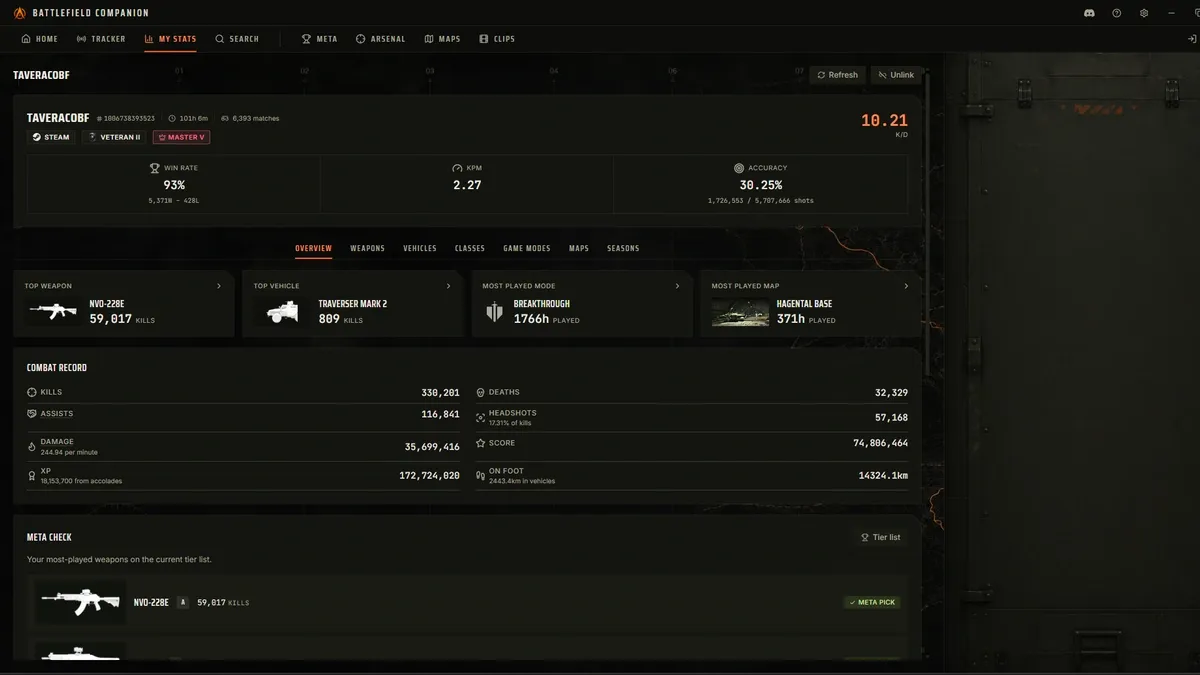Screen dimensions: 1200x675
Task: Click the 14324.1km on foot value
Action: point(883,476)
